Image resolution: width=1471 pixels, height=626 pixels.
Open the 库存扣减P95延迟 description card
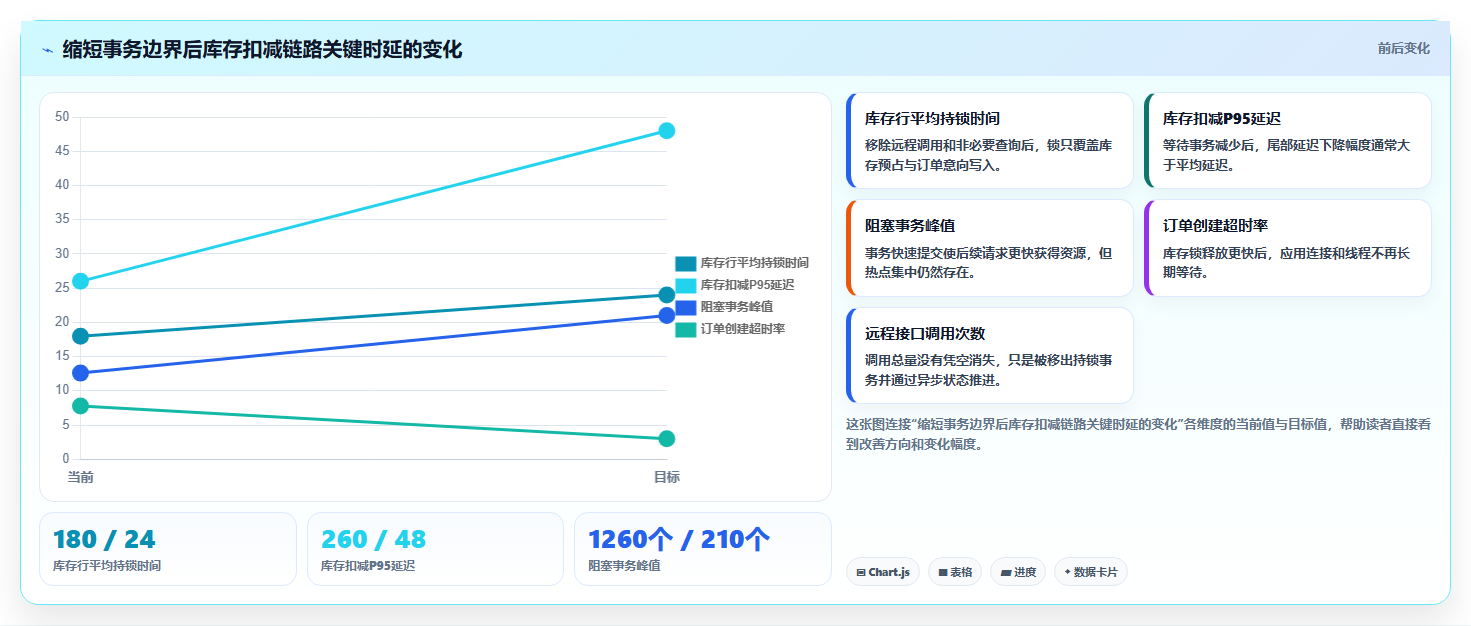click(1288, 141)
